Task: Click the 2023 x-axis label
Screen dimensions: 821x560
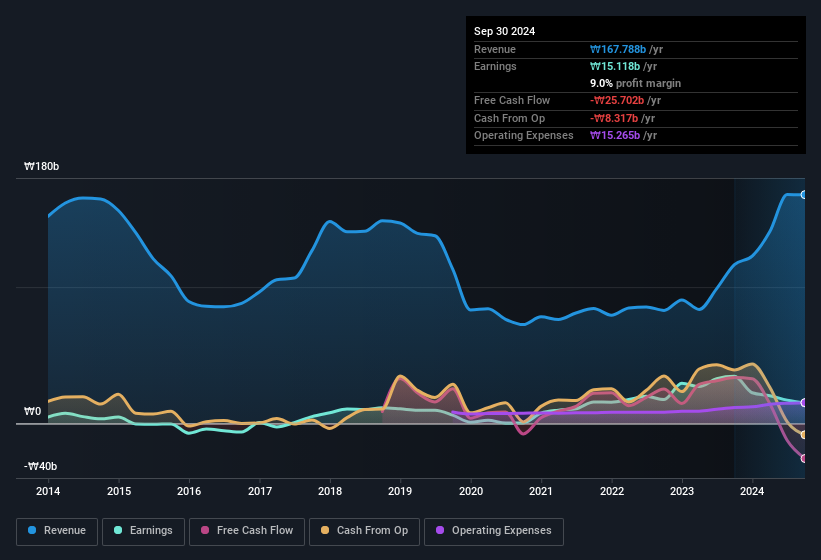Action: (682, 491)
